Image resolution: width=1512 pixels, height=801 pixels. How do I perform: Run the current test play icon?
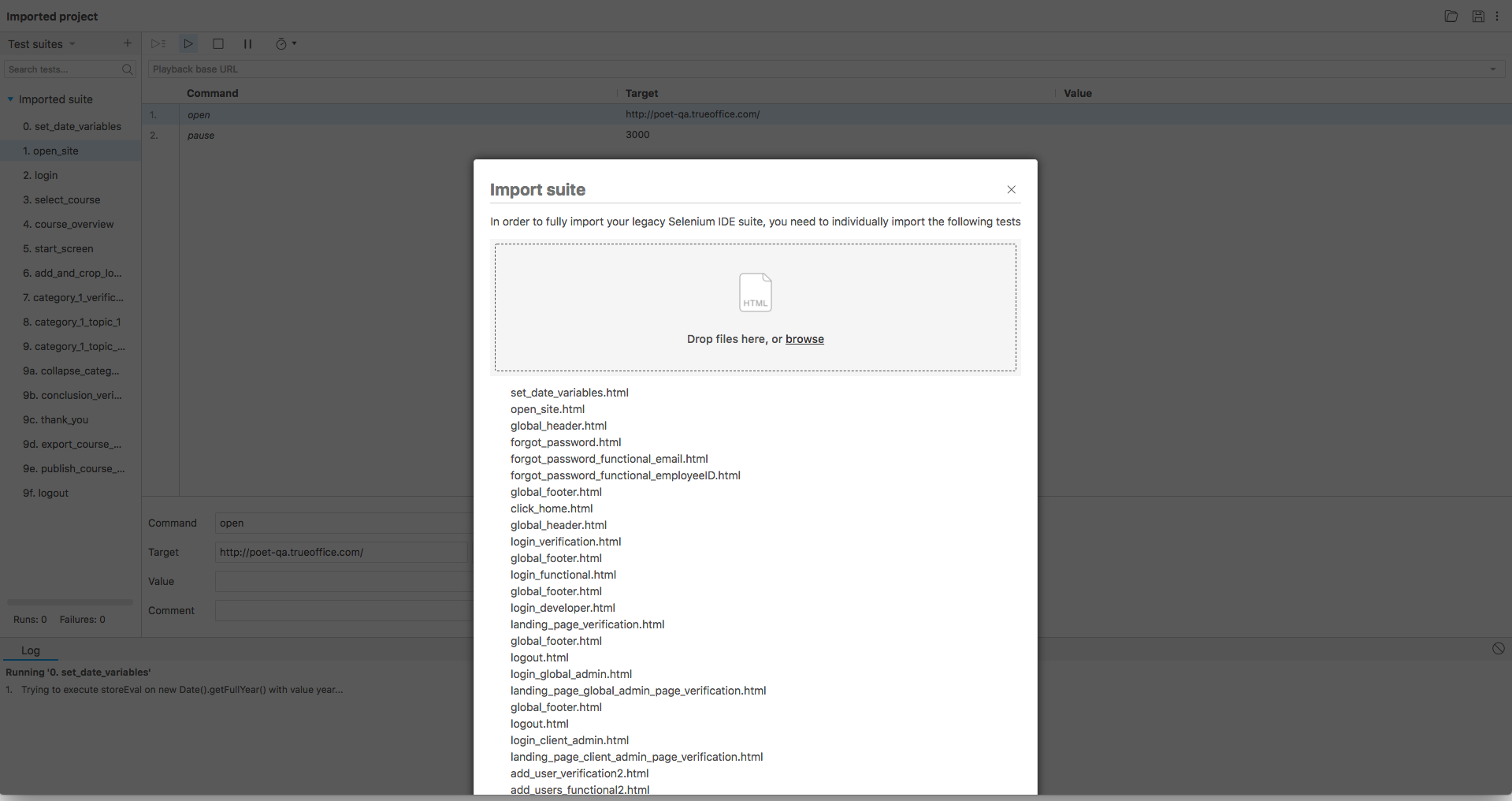coord(188,44)
